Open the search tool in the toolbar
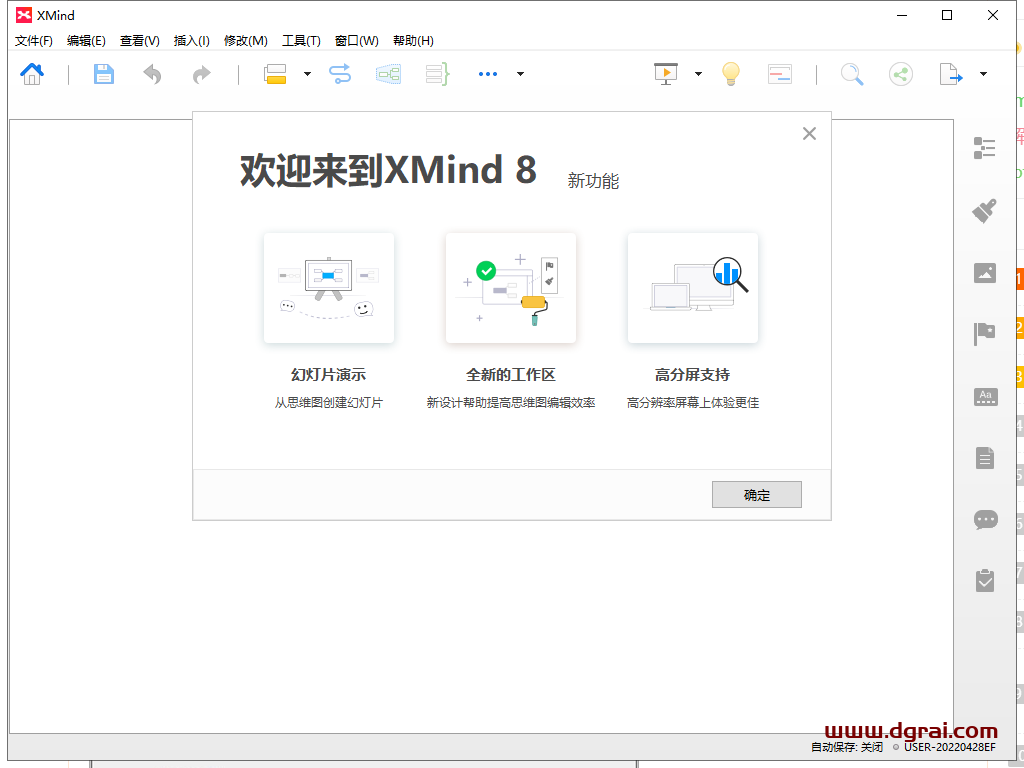The height and width of the screenshot is (768, 1024). tap(852, 74)
